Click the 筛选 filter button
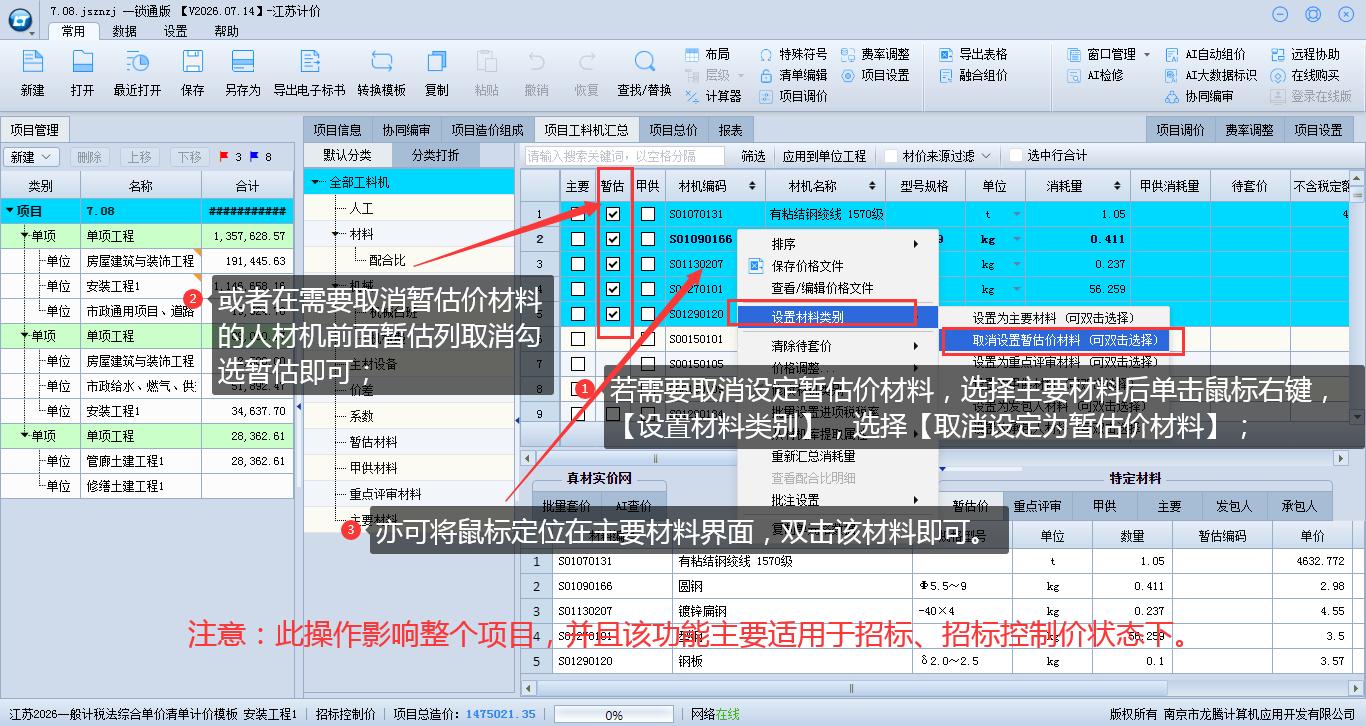 point(753,156)
